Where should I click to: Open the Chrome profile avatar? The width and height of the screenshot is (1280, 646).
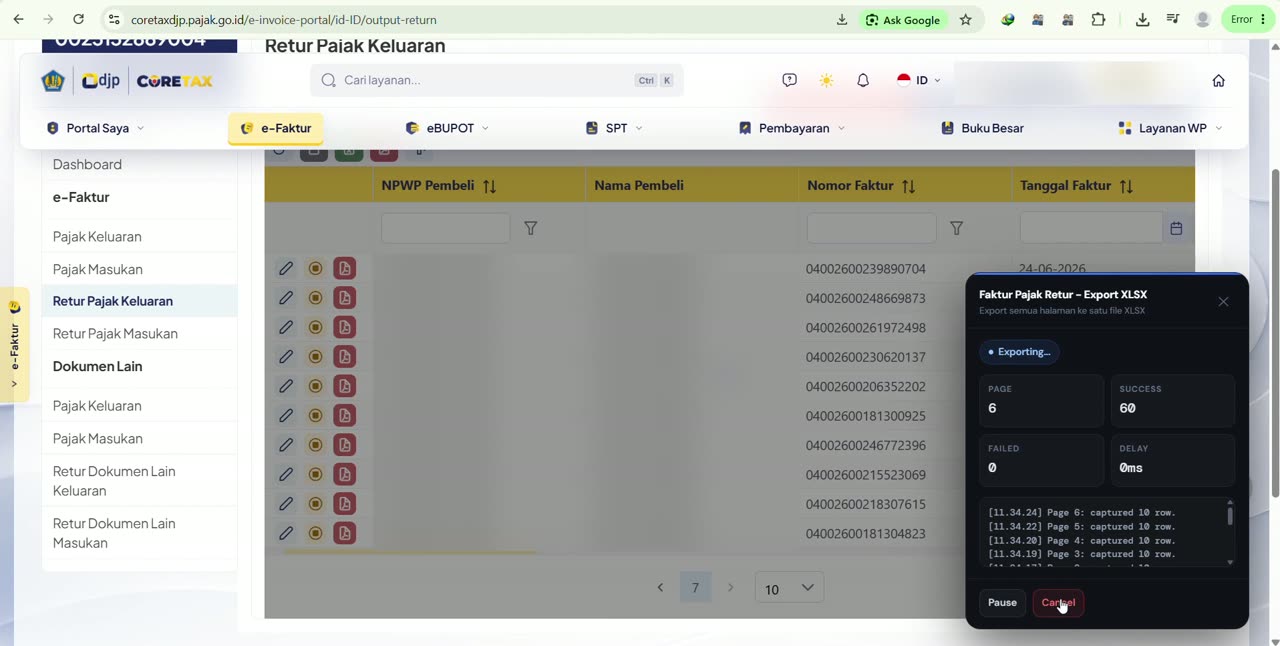[1203, 19]
